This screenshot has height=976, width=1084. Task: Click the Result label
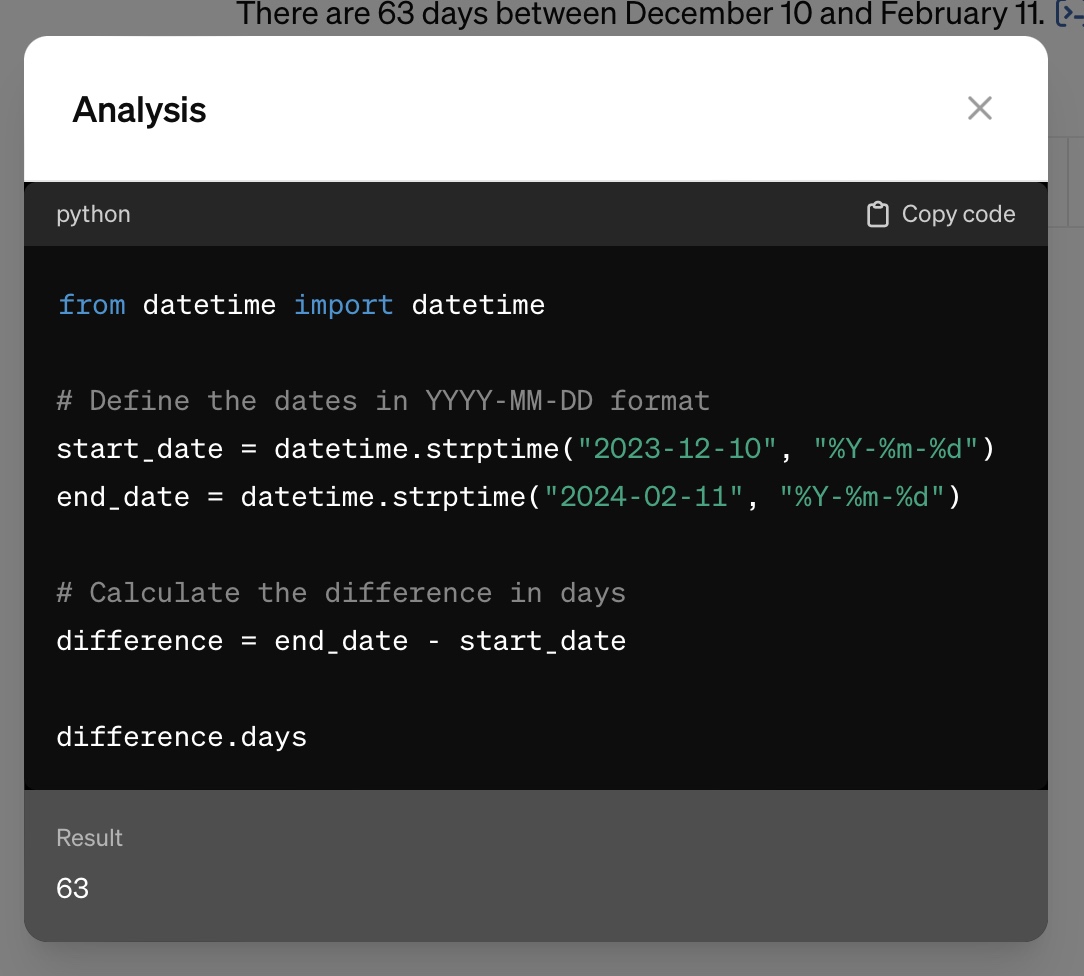click(x=89, y=838)
